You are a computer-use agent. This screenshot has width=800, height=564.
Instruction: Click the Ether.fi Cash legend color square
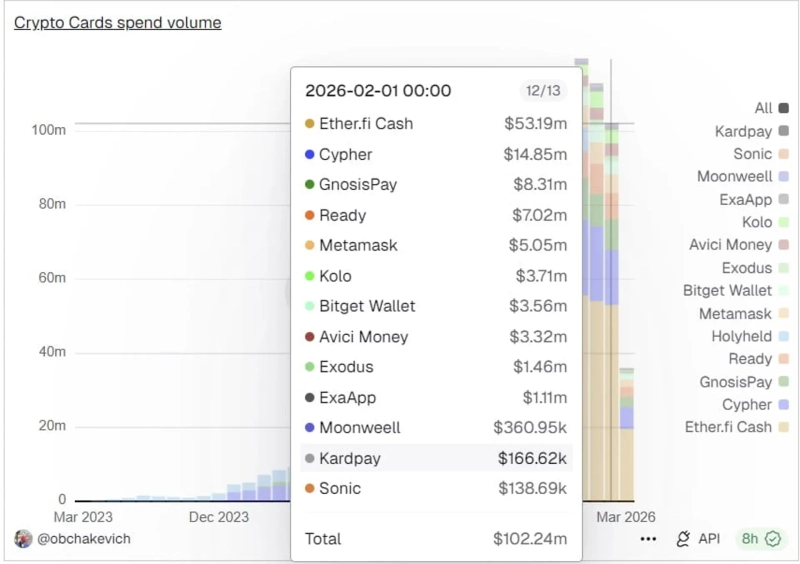click(x=783, y=428)
